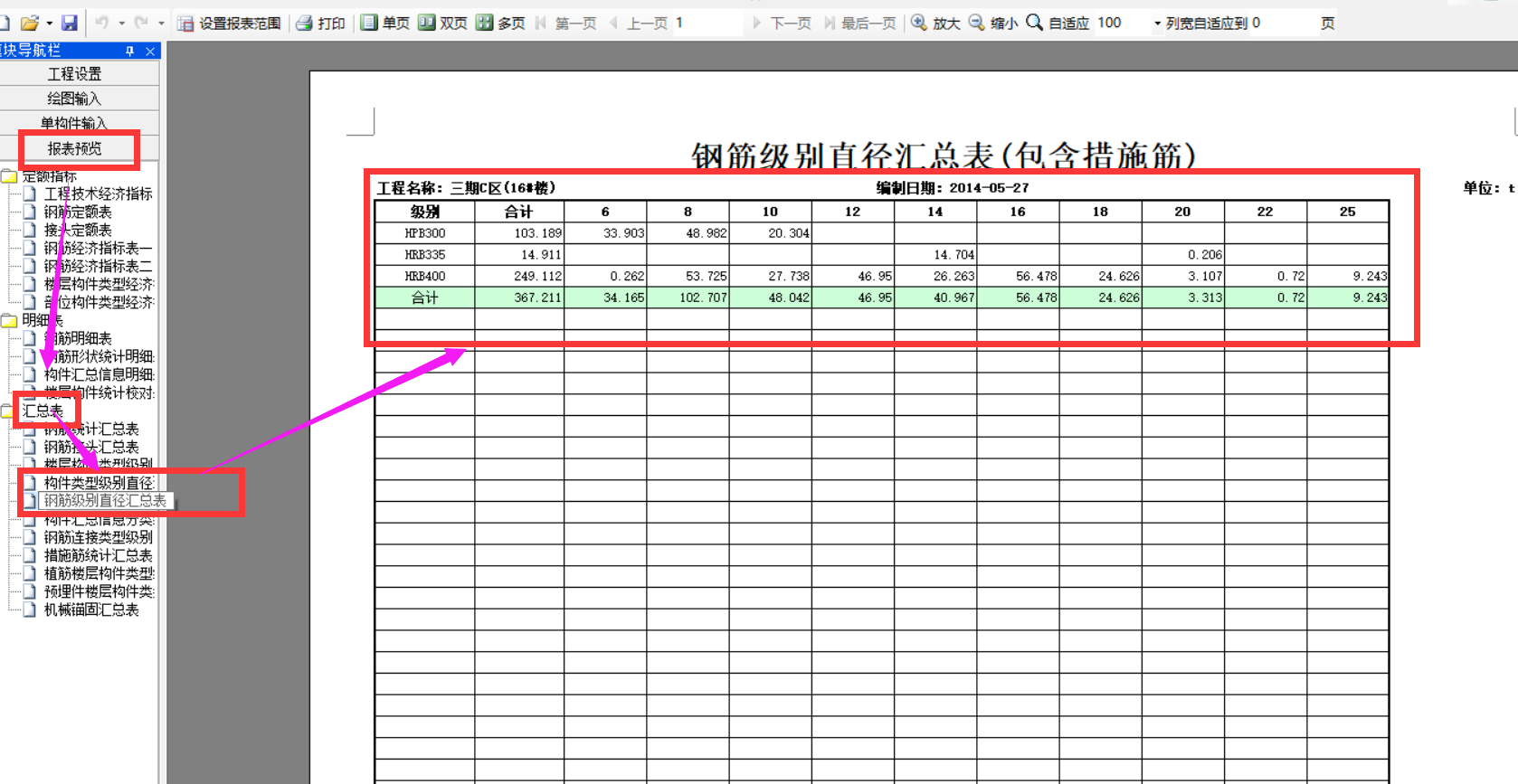Screen dimensions: 1518x784
Task: Go to 最后一页 last page
Action: click(x=859, y=23)
